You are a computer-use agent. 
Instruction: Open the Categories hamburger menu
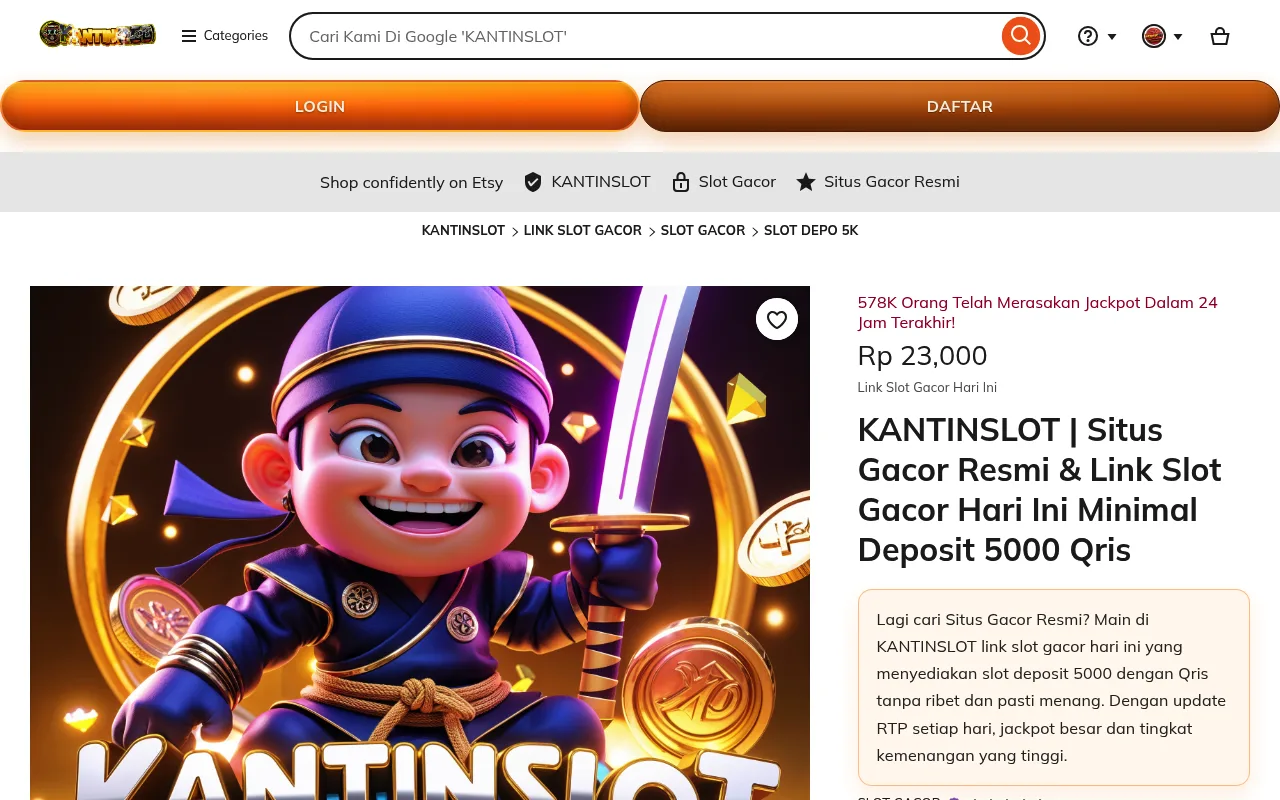[x=225, y=36]
